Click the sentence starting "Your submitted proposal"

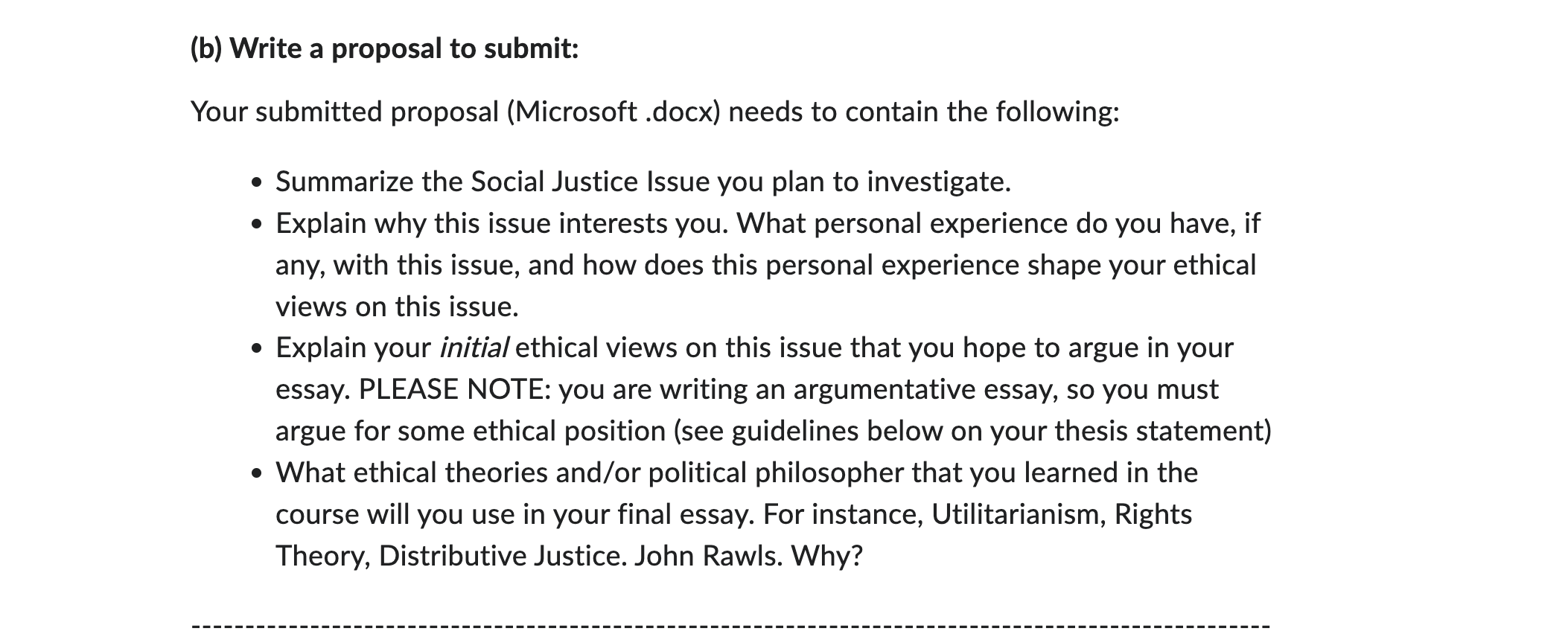click(655, 112)
